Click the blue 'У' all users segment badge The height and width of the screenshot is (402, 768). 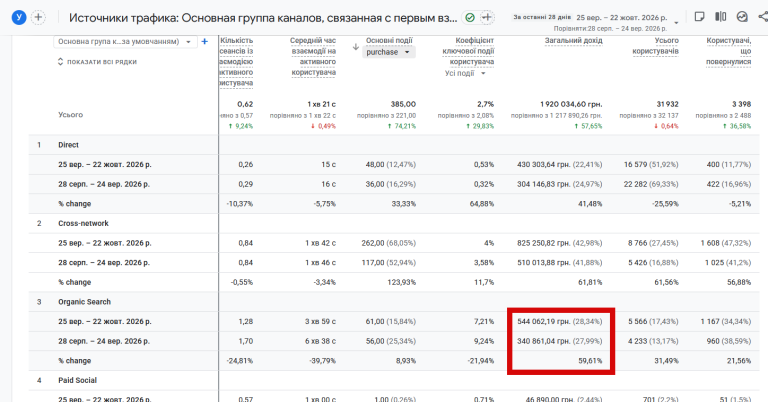(x=19, y=18)
